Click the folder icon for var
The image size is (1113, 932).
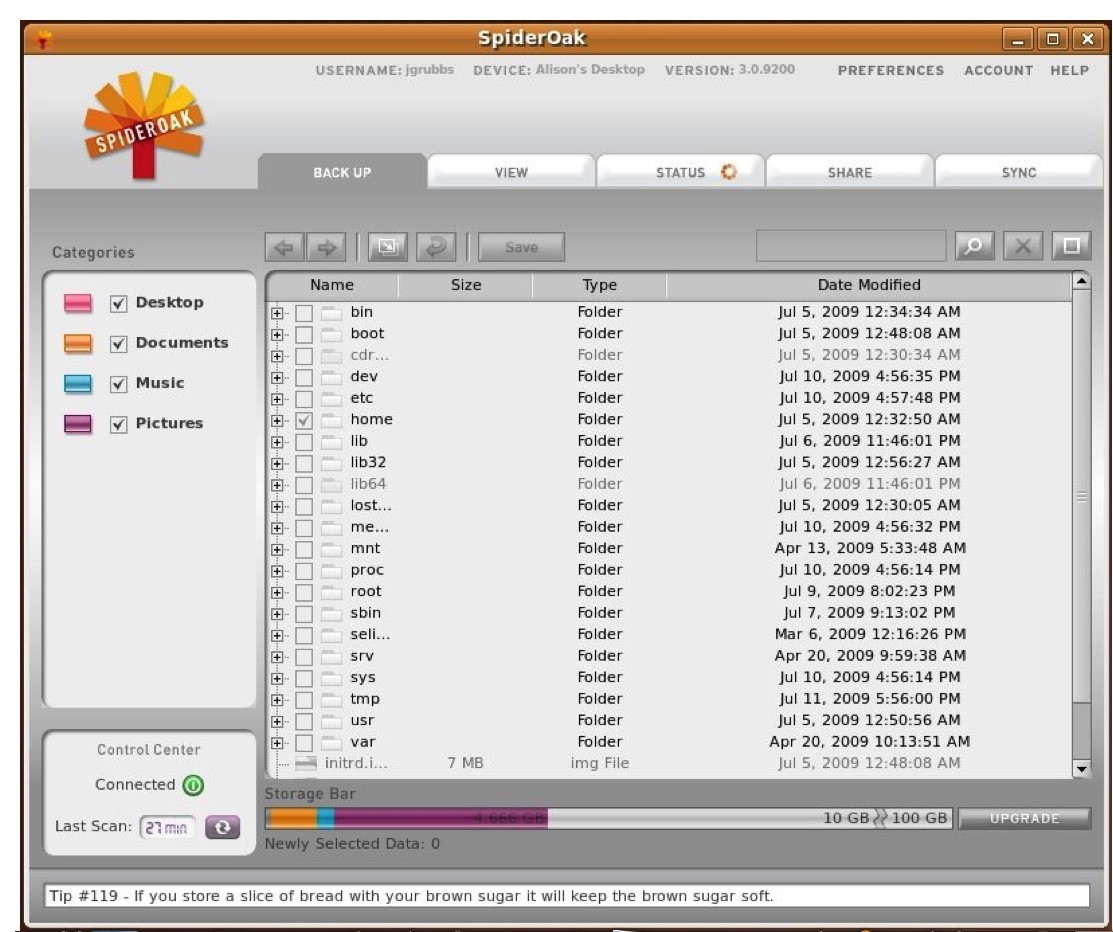[x=331, y=742]
